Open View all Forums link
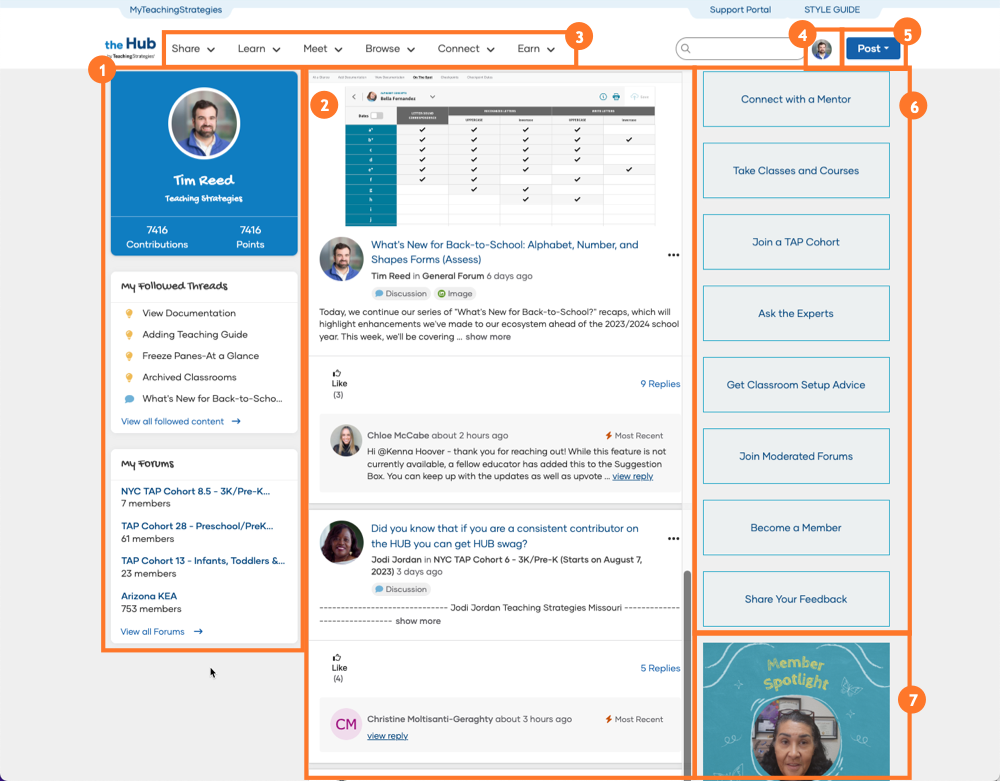The height and width of the screenshot is (781, 1000). pyautogui.click(x=161, y=632)
